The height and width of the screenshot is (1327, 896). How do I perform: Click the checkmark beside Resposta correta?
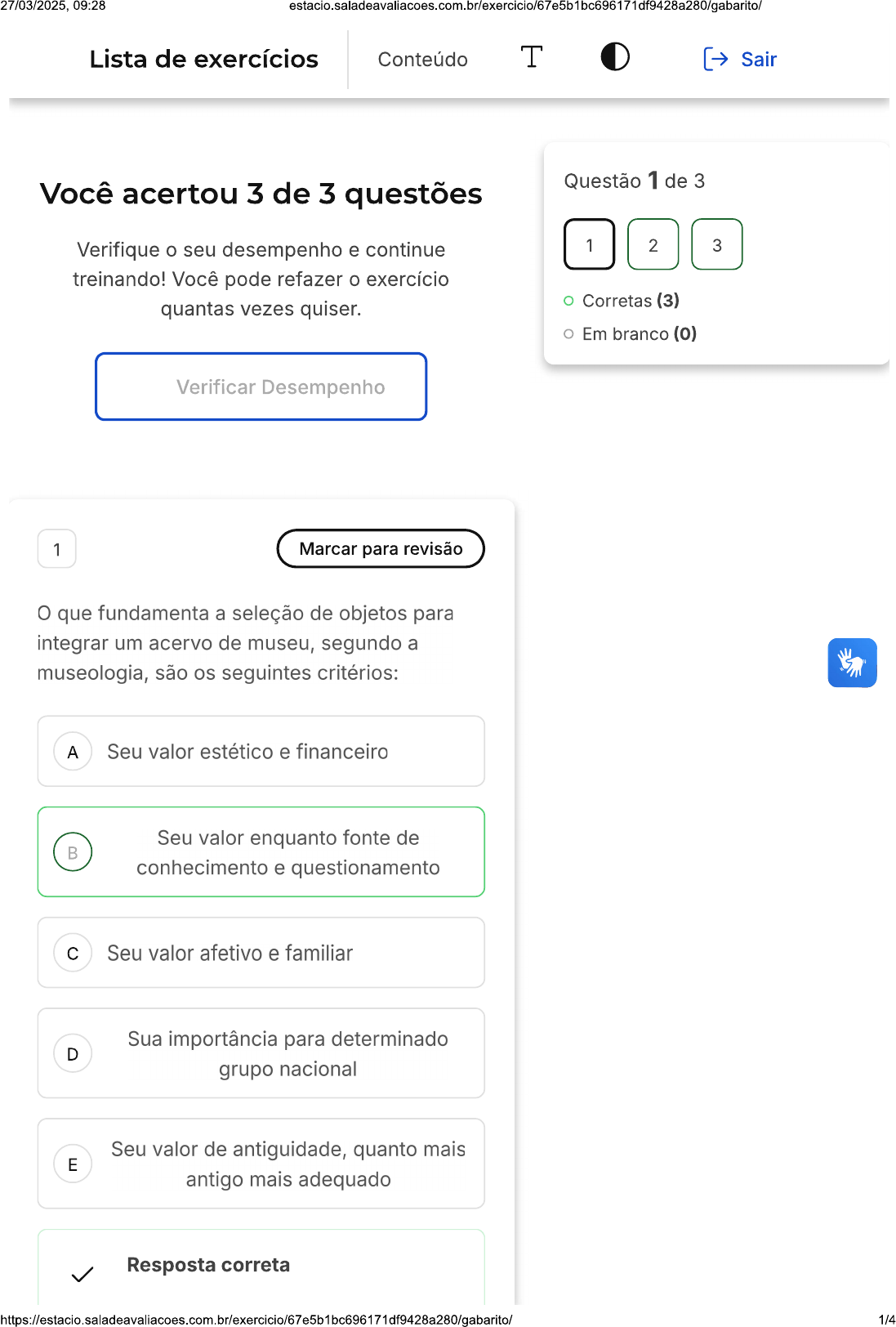point(82,1273)
